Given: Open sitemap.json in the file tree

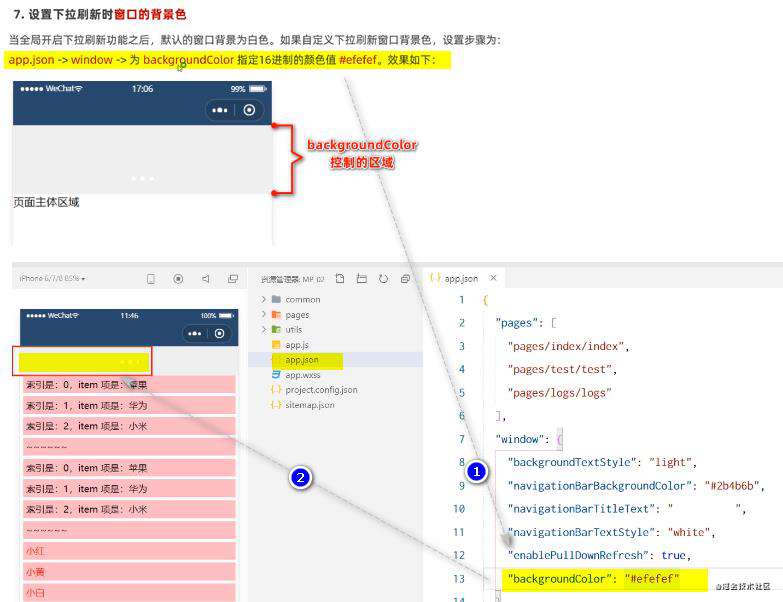Looking at the screenshot, I should point(310,405).
